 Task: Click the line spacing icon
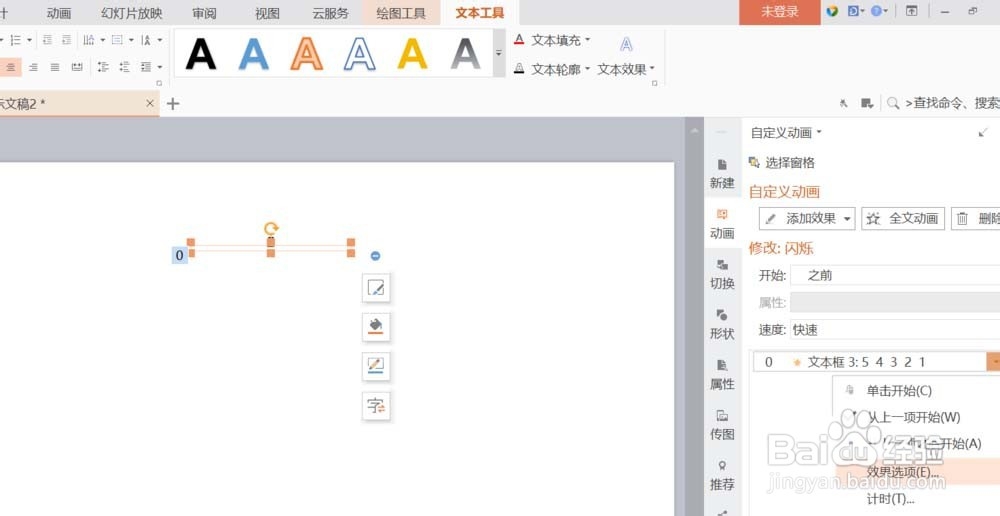point(103,67)
